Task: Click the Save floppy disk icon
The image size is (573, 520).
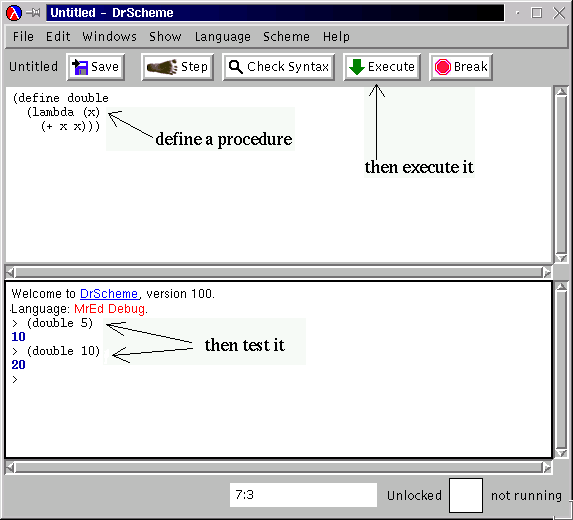Action: pyautogui.click(x=80, y=67)
